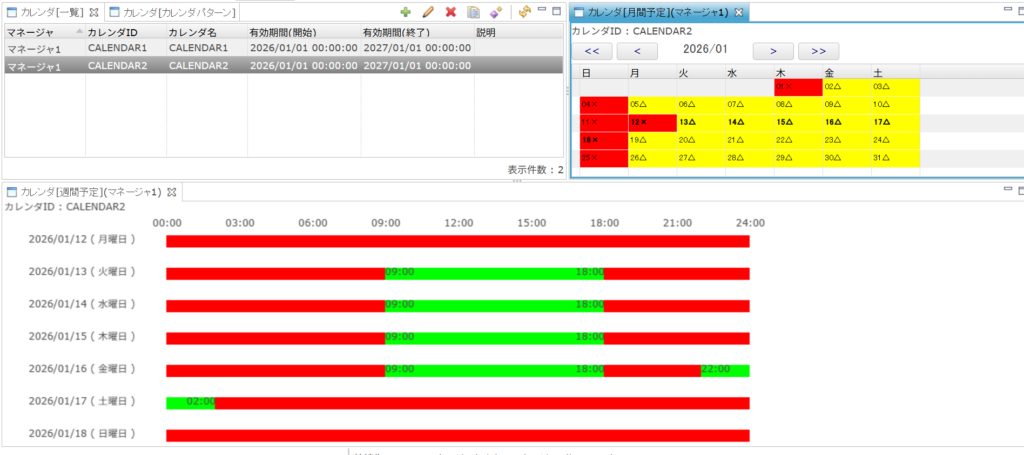Go to next month with > button
1024x455 pixels.
pyautogui.click(x=773, y=50)
